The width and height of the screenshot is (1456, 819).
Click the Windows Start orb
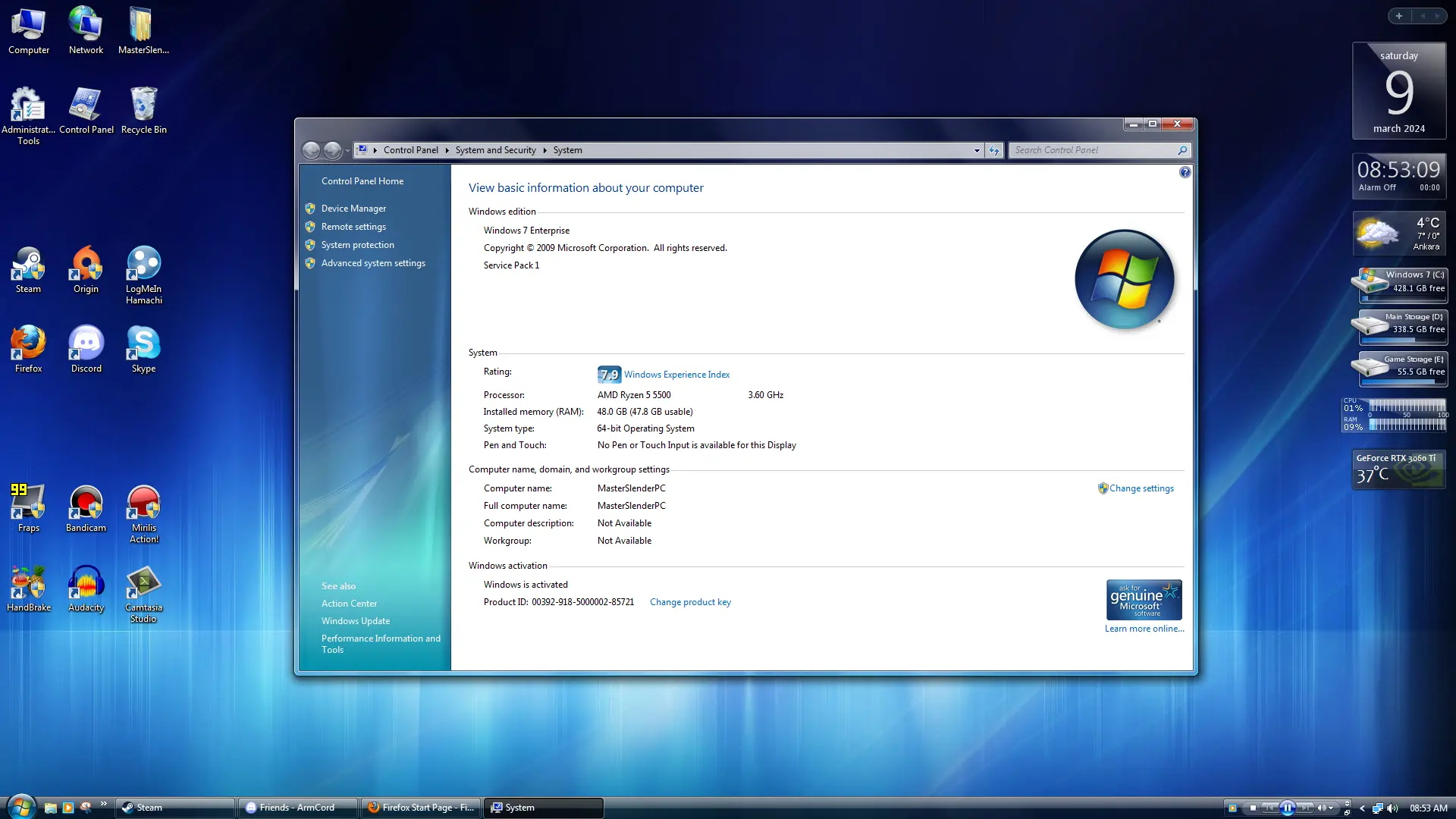pos(20,805)
